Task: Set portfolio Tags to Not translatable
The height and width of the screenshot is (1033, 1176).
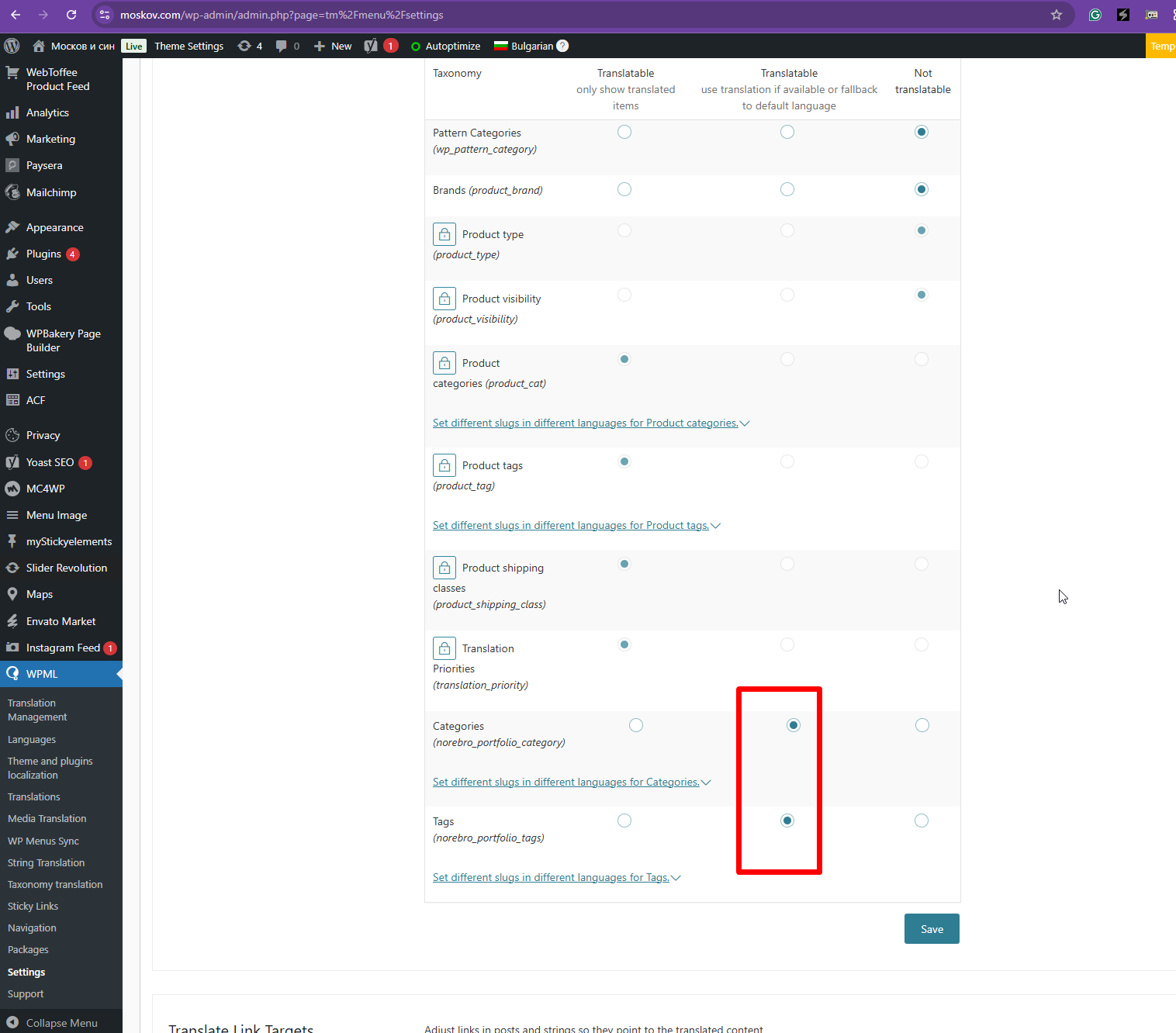Action: coord(922,821)
